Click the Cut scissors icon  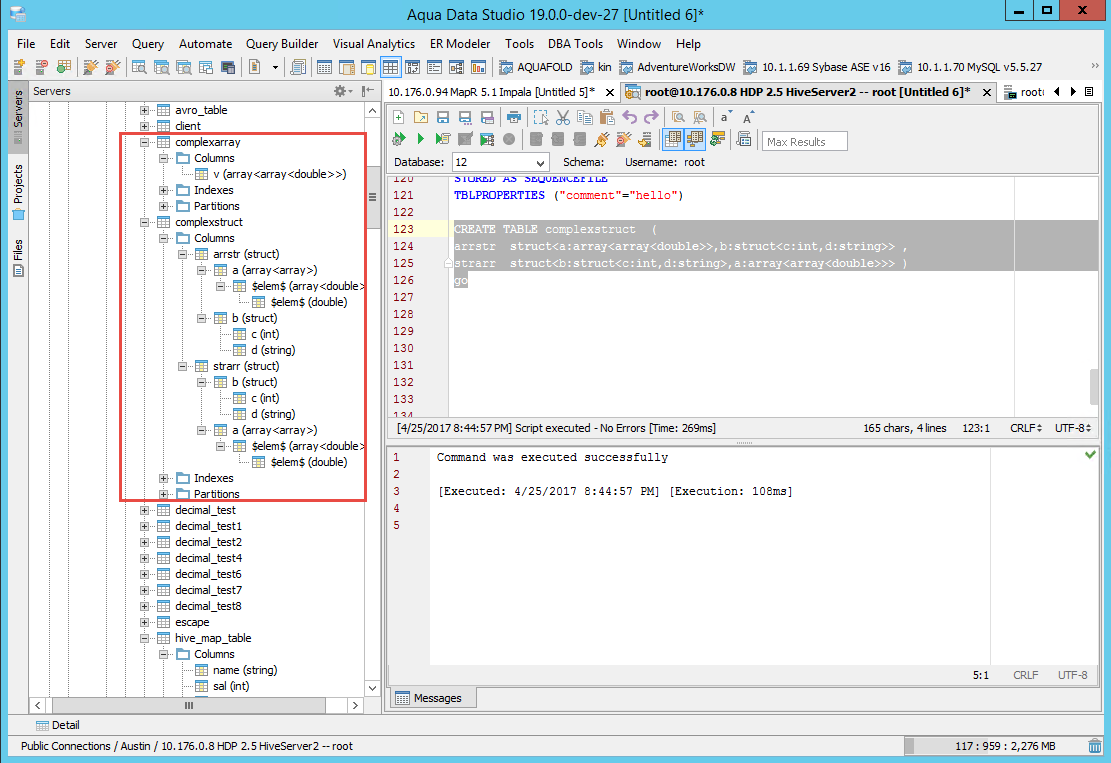click(563, 117)
